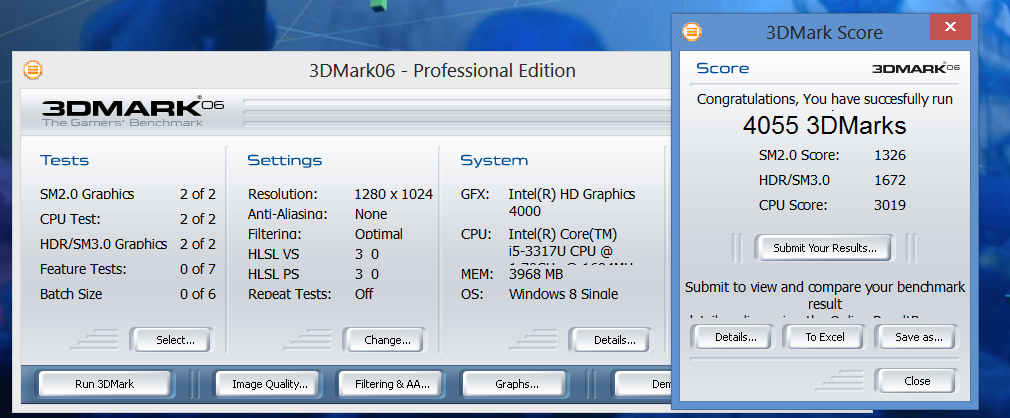Click the Tests section heading
The height and width of the screenshot is (418, 1010).
64,160
